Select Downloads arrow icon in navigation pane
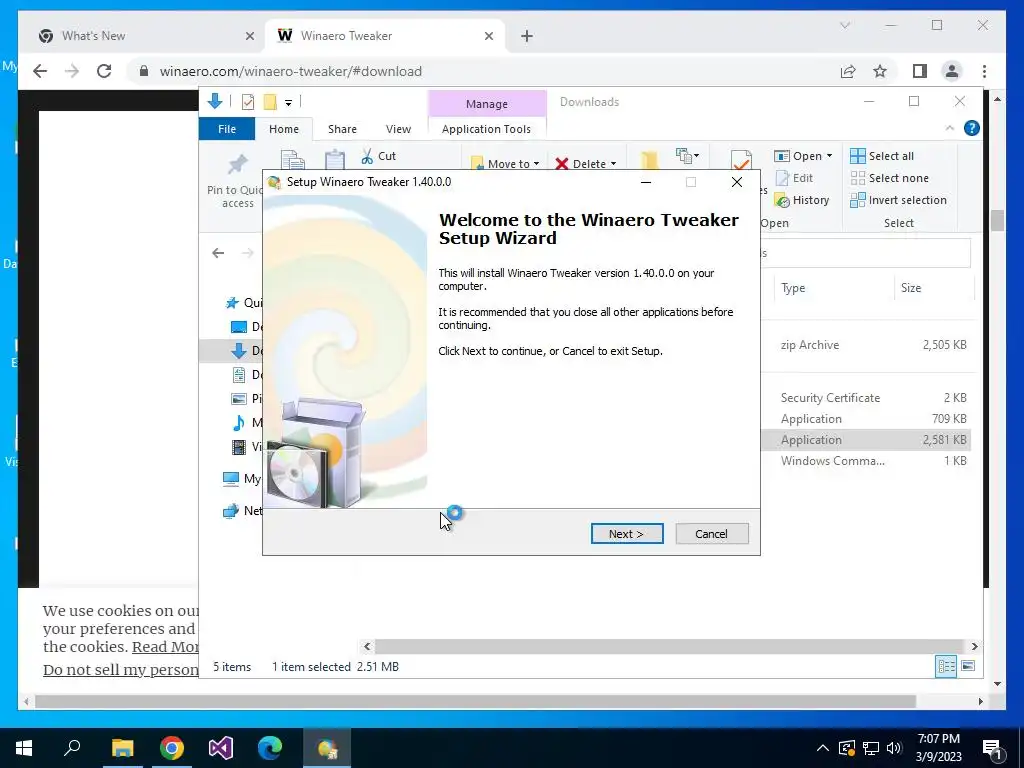 point(238,351)
